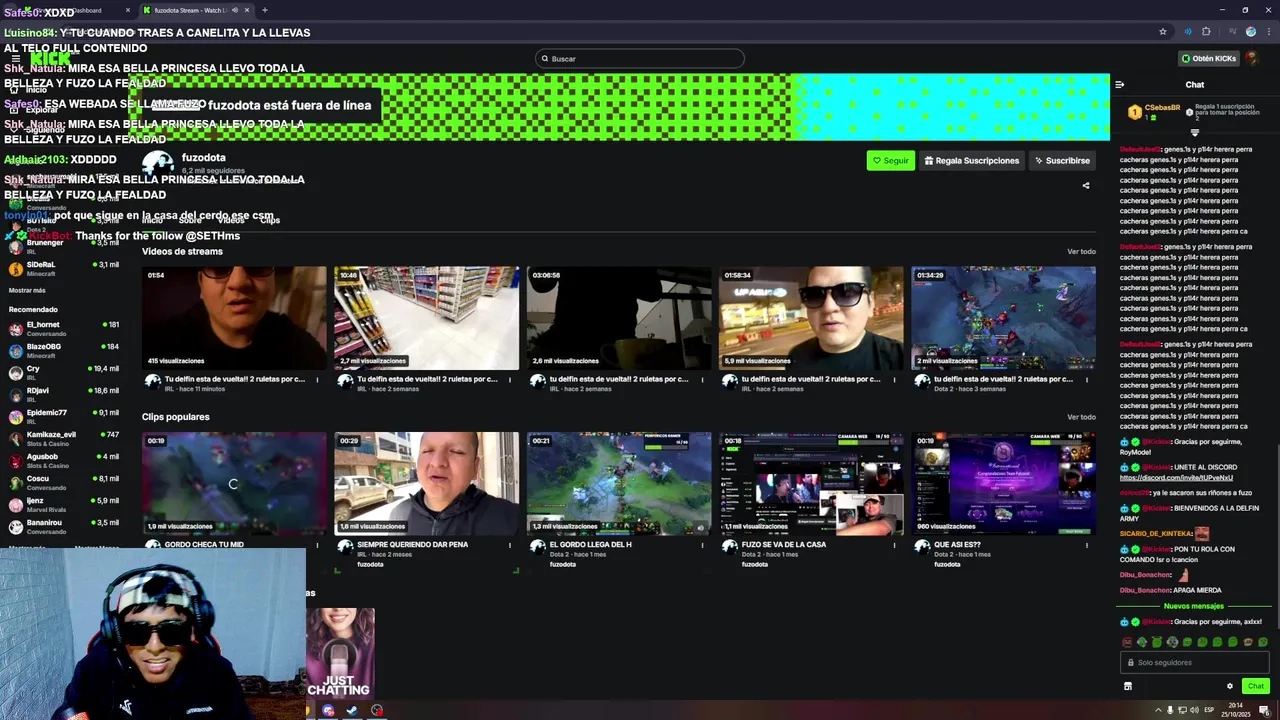Click El_hornet avatar in Recomendado list
This screenshot has height=720, width=1280.
[x=16, y=329]
